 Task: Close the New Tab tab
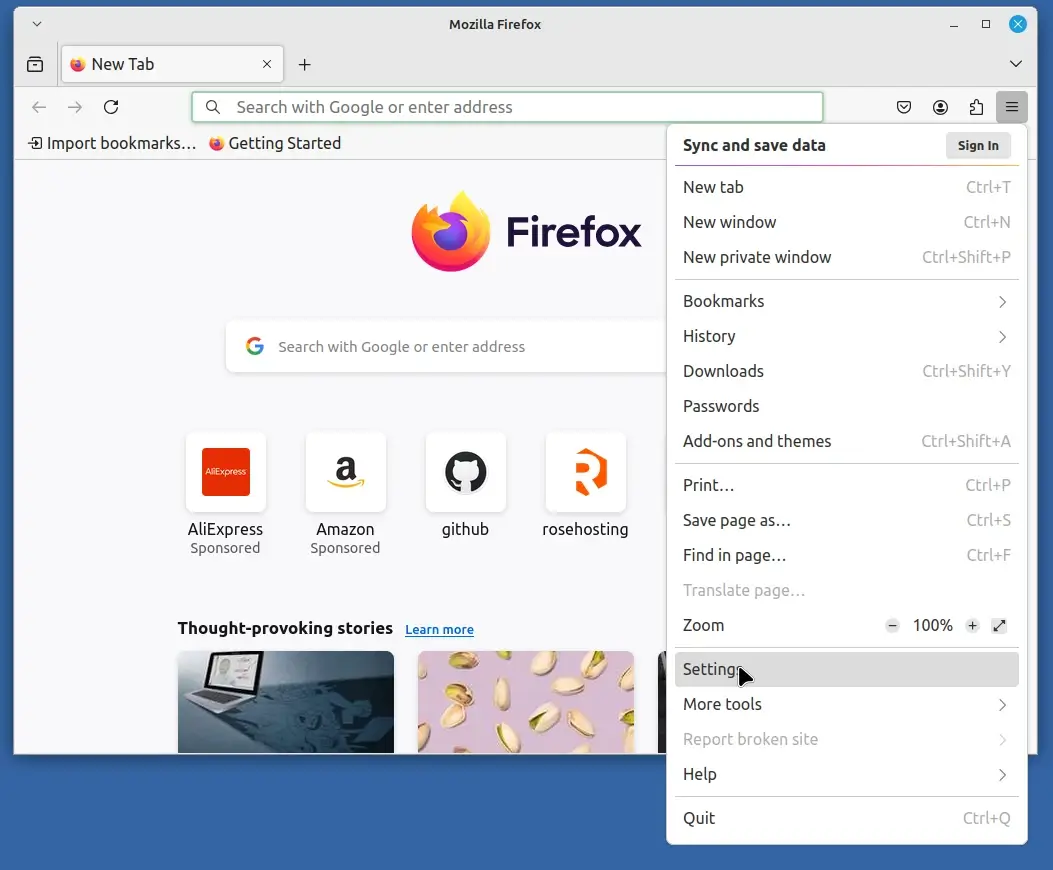pyautogui.click(x=267, y=64)
